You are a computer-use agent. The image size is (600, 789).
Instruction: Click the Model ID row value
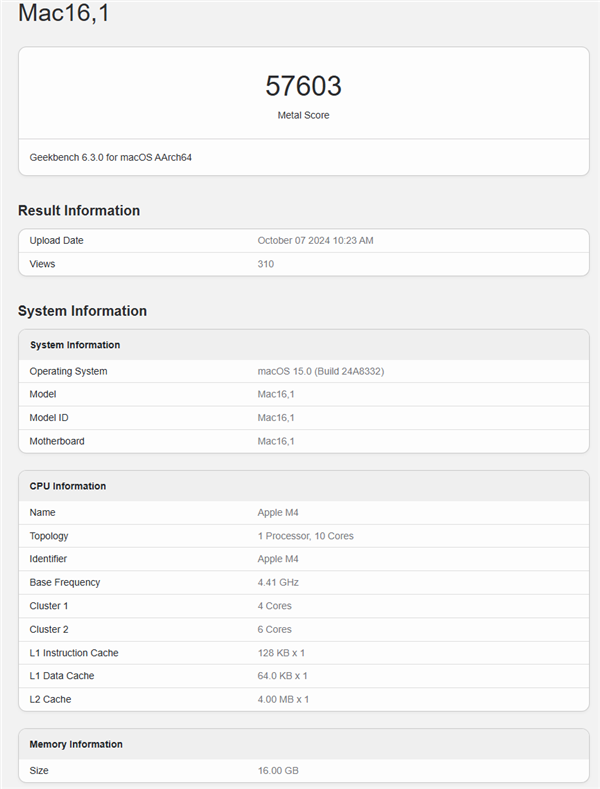click(275, 417)
